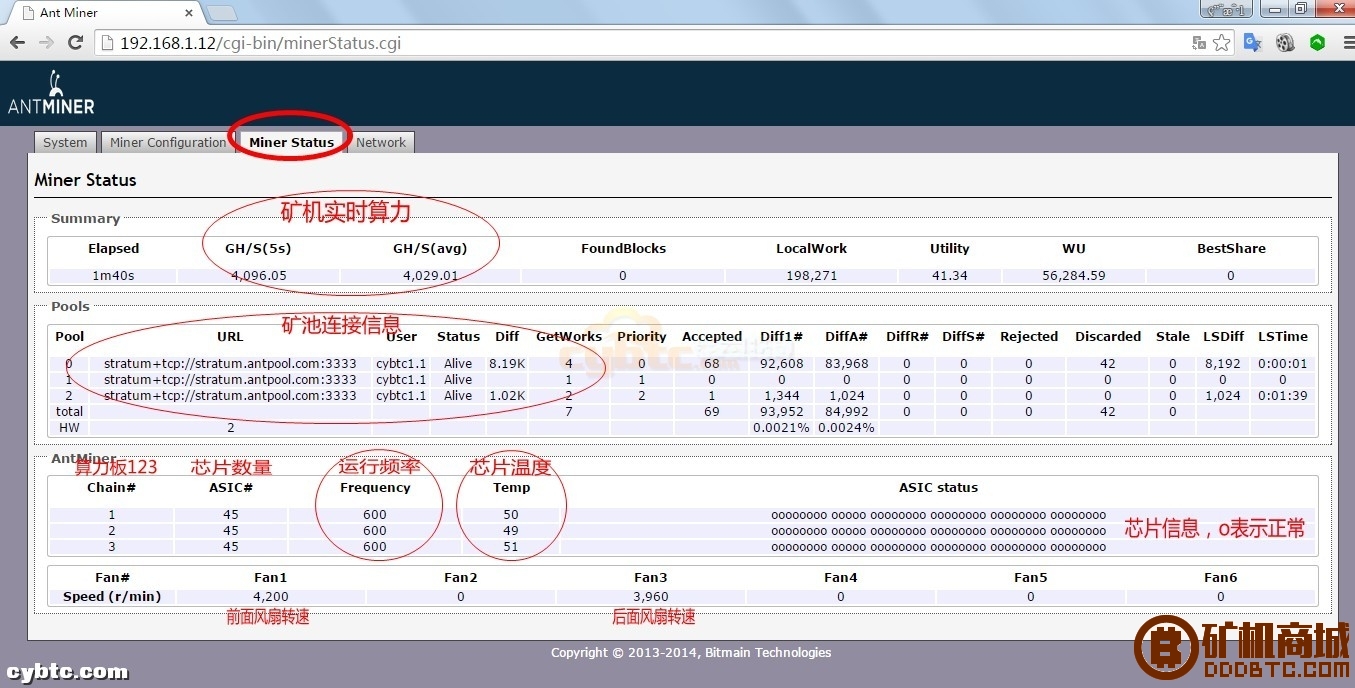Click the Discarded column header
The height and width of the screenshot is (688, 1355).
(1108, 337)
